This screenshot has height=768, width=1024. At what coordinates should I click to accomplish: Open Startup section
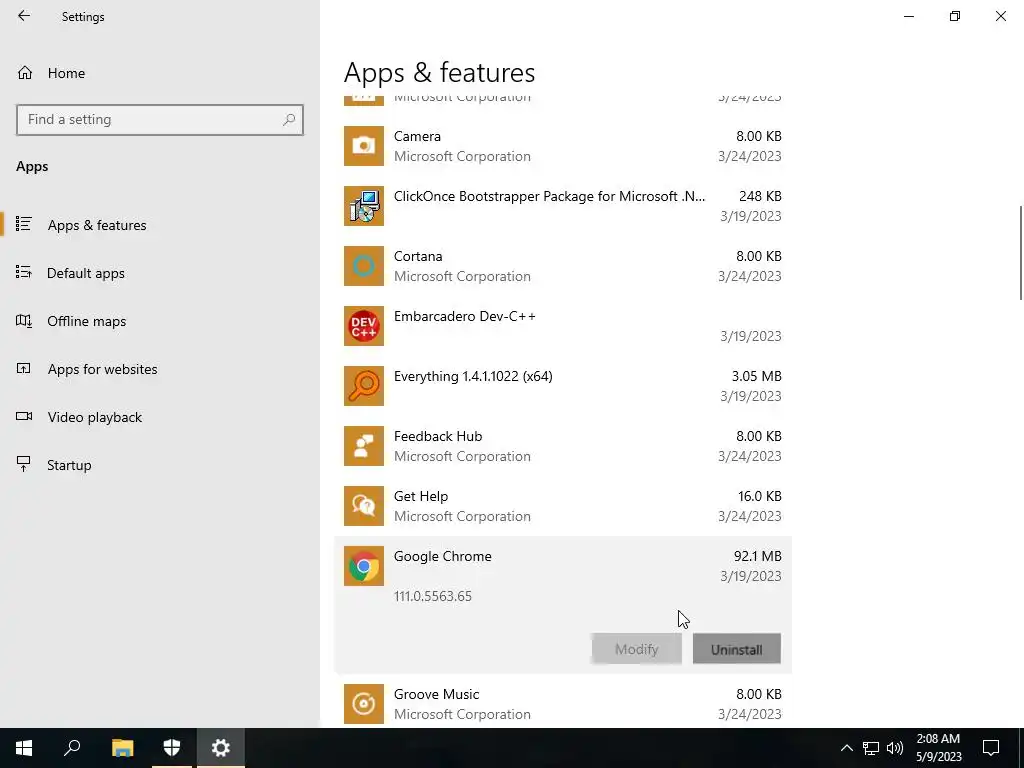160,465
